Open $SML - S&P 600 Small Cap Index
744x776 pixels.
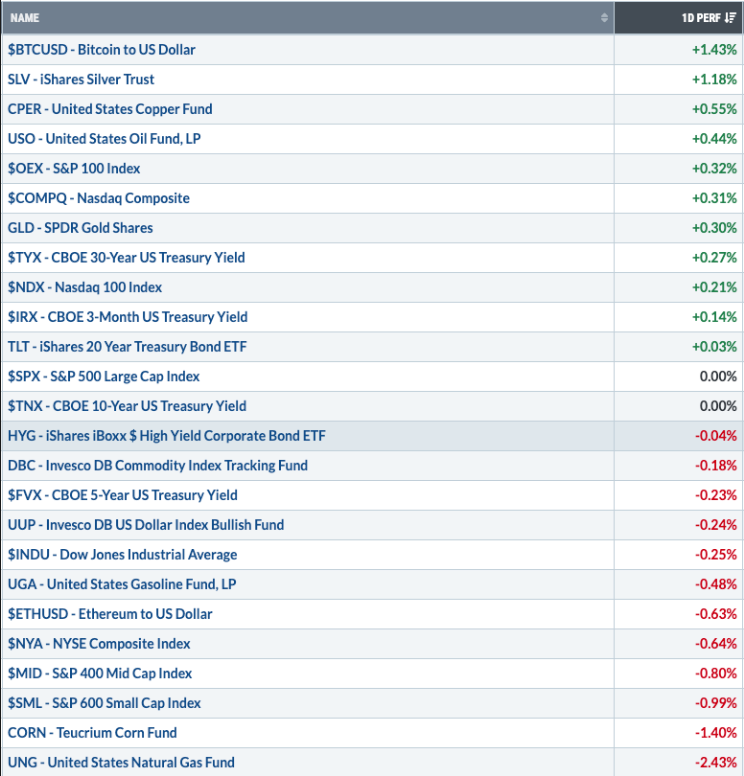point(104,703)
